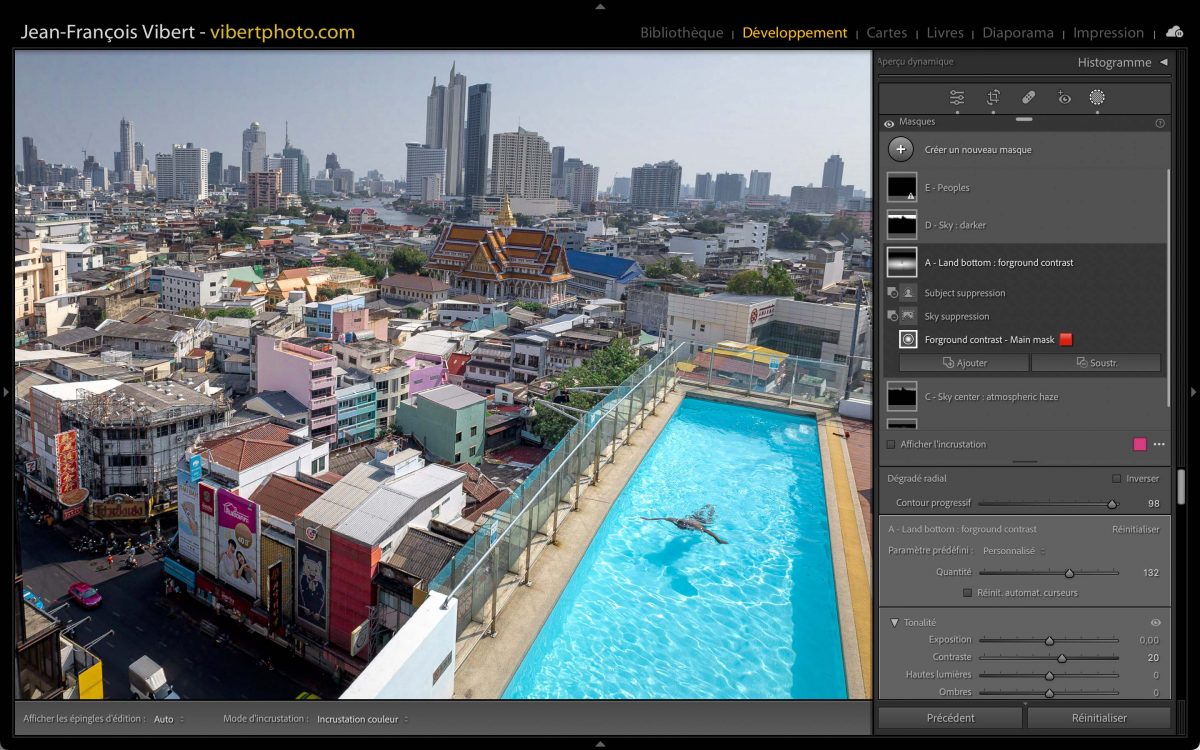Click the Masques help question icon
The image size is (1200, 750).
1160,123
